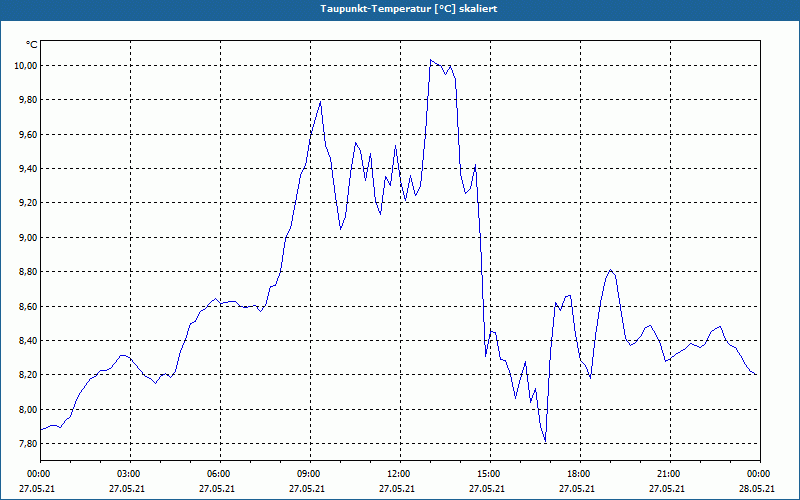Viewport: 800px width, 500px height.
Task: Choose the 7,80 y-axis value
Action: [28, 444]
